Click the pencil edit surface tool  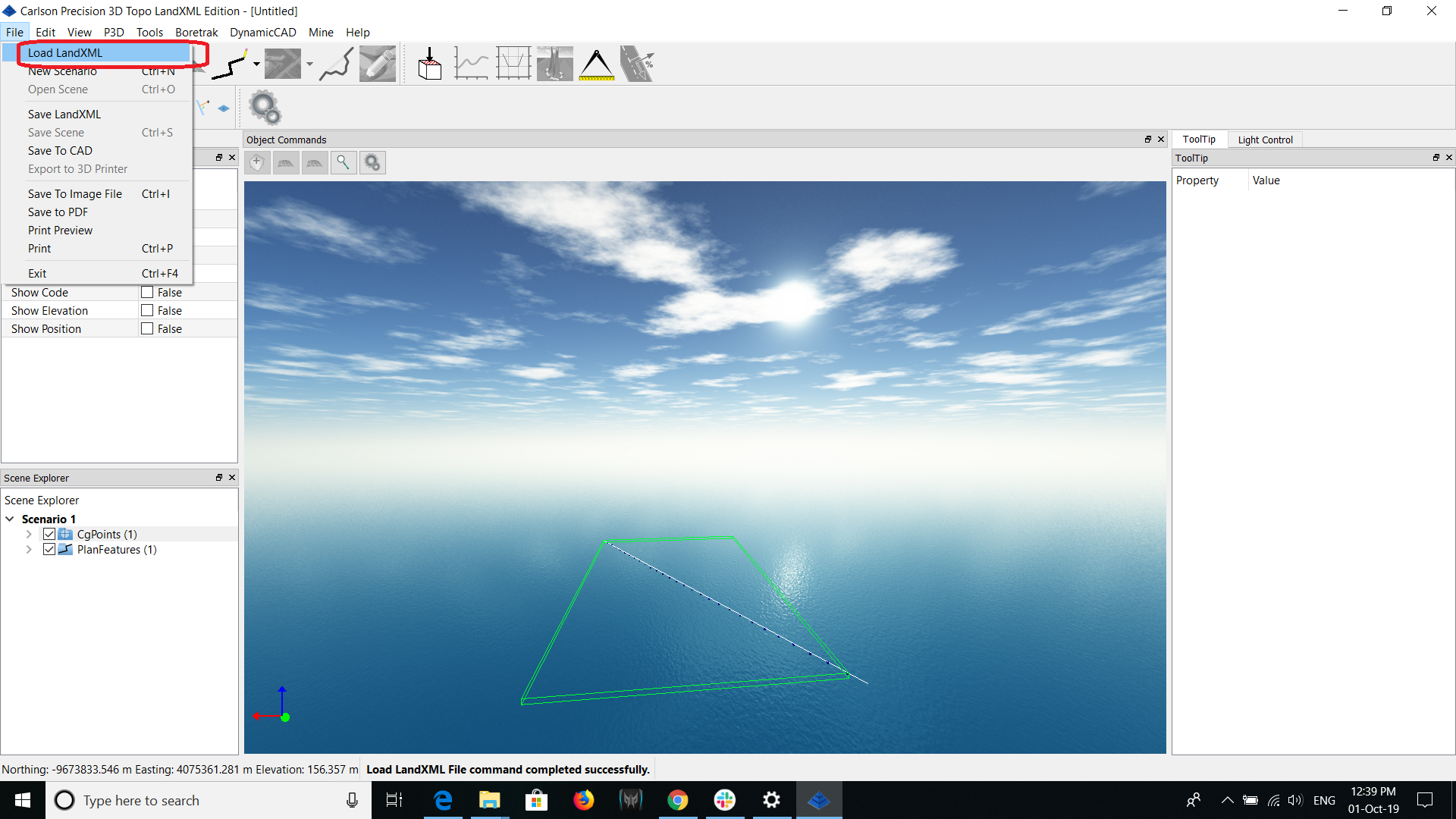tap(378, 64)
